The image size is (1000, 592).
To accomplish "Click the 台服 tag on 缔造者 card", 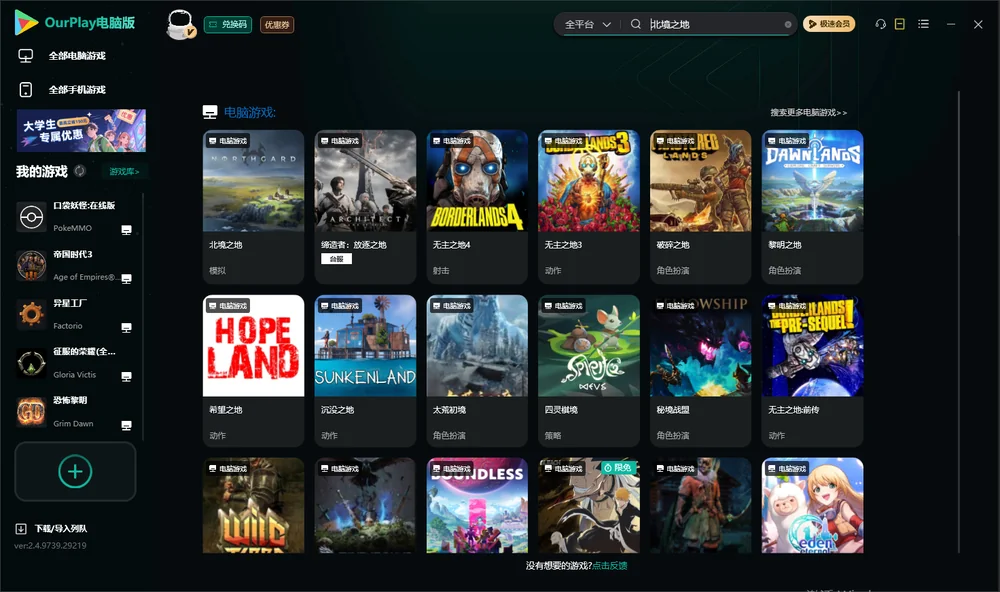I will click(x=336, y=259).
